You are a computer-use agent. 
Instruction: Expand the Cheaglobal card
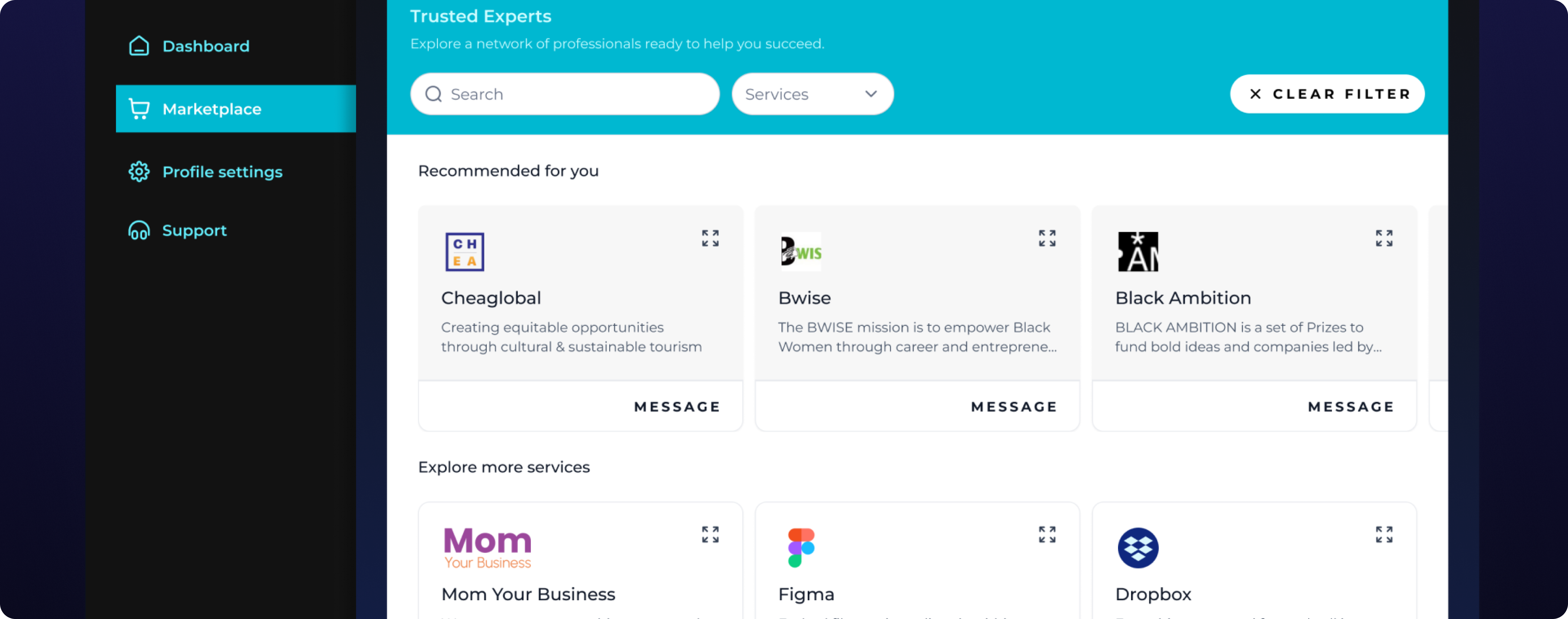[x=710, y=238]
